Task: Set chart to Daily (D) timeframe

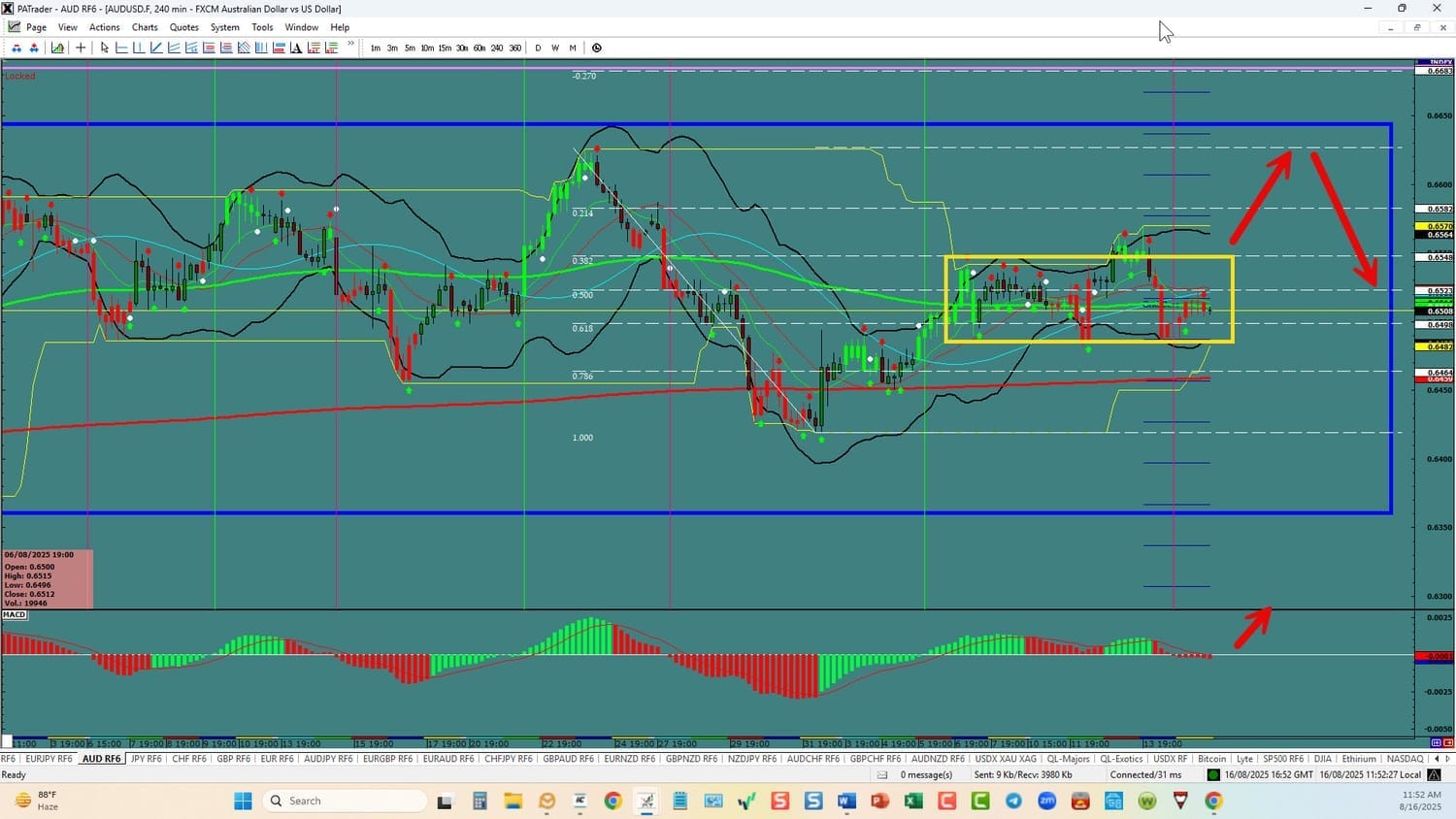Action: pyautogui.click(x=539, y=49)
